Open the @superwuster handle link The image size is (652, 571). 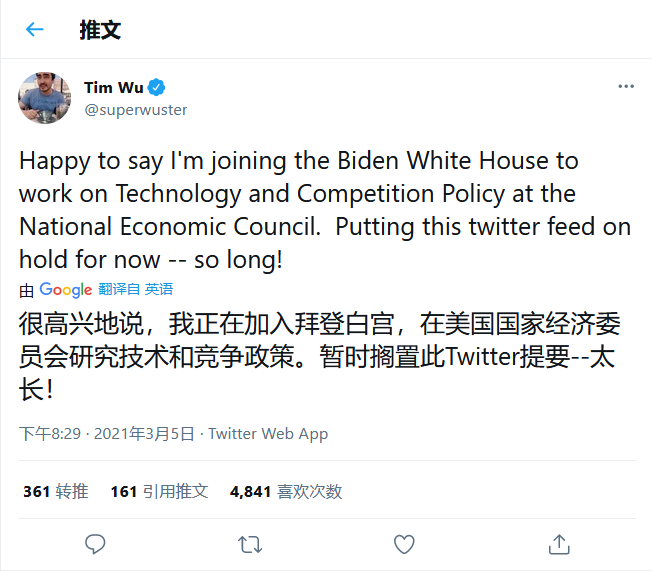[x=135, y=109]
